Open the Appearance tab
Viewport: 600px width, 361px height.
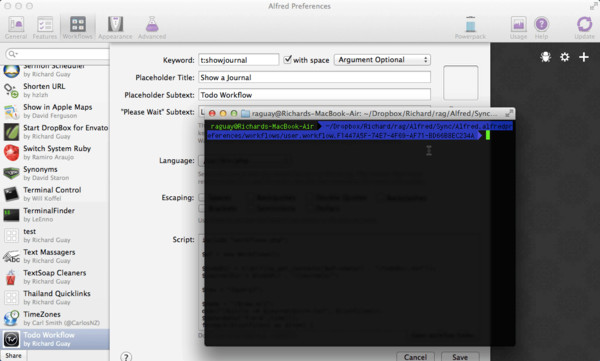click(115, 28)
